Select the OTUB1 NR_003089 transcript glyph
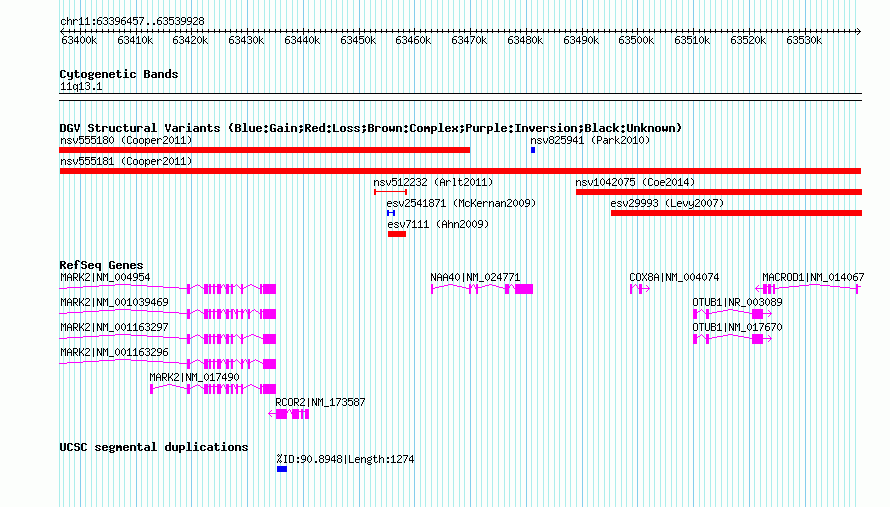890x507 pixels. coord(733,314)
